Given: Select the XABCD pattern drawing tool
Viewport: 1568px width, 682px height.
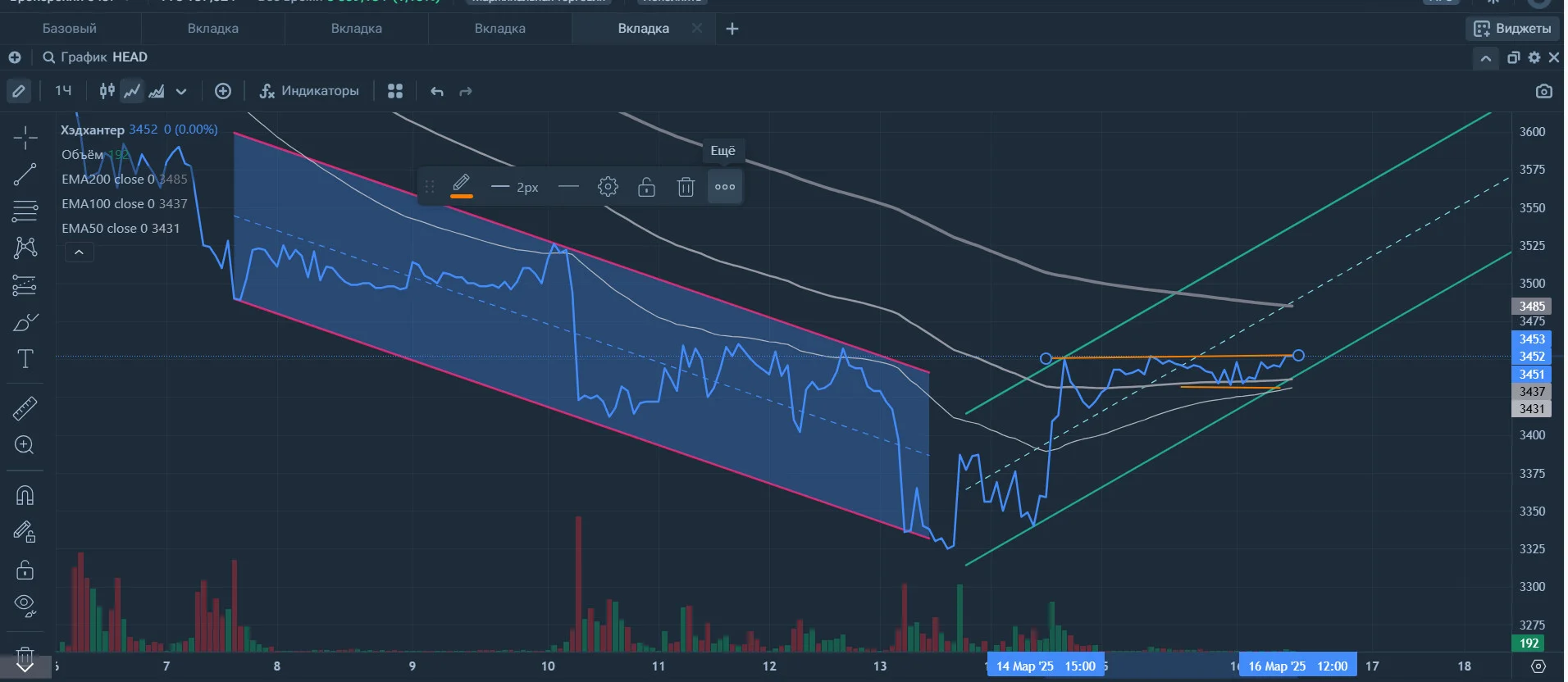Looking at the screenshot, I should click(25, 248).
